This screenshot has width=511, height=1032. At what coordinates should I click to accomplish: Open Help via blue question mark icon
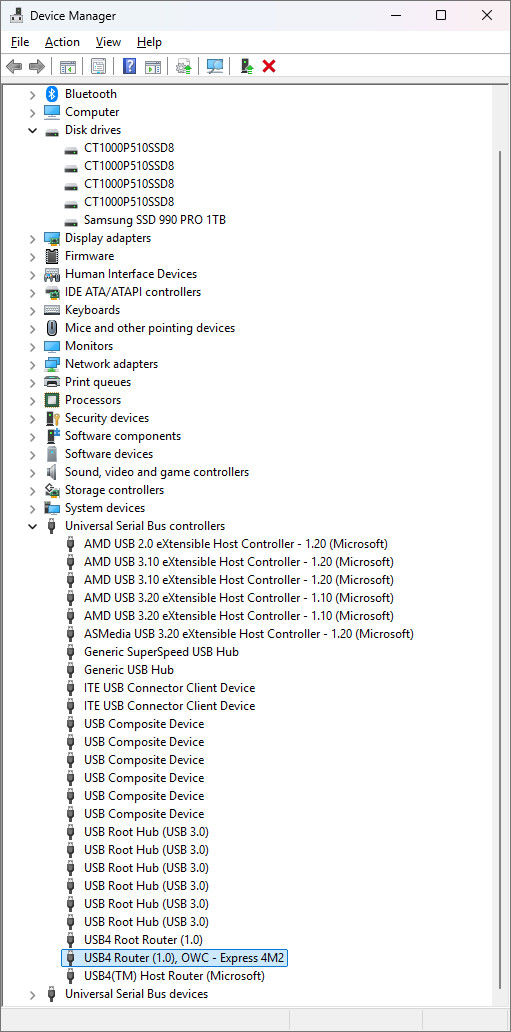[130, 66]
